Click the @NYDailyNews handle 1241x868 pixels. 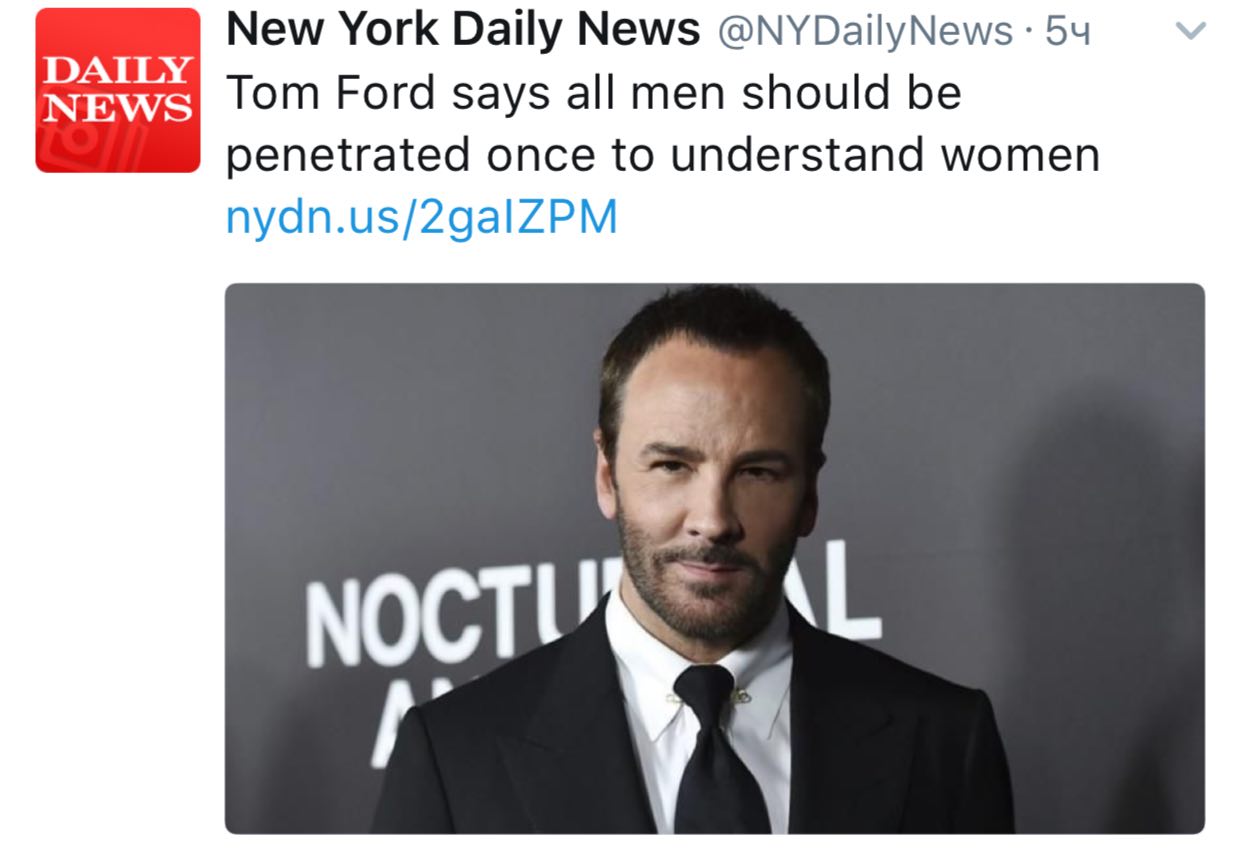(865, 32)
